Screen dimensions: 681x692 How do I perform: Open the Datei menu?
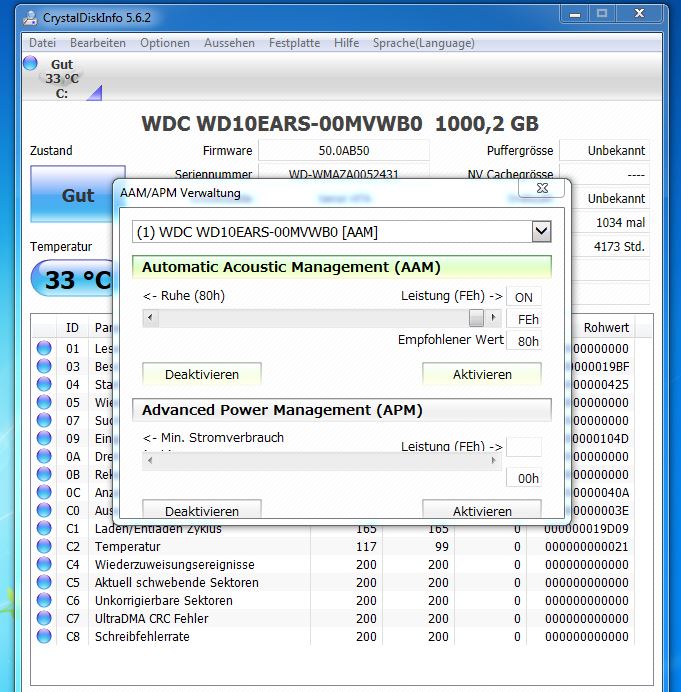click(x=42, y=43)
